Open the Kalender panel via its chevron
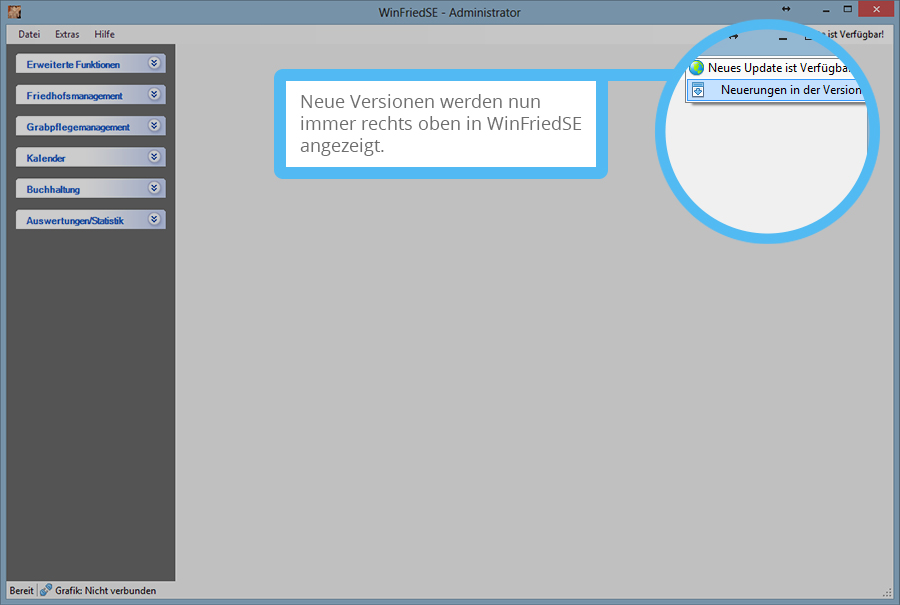This screenshot has height=605, width=900. (x=153, y=157)
